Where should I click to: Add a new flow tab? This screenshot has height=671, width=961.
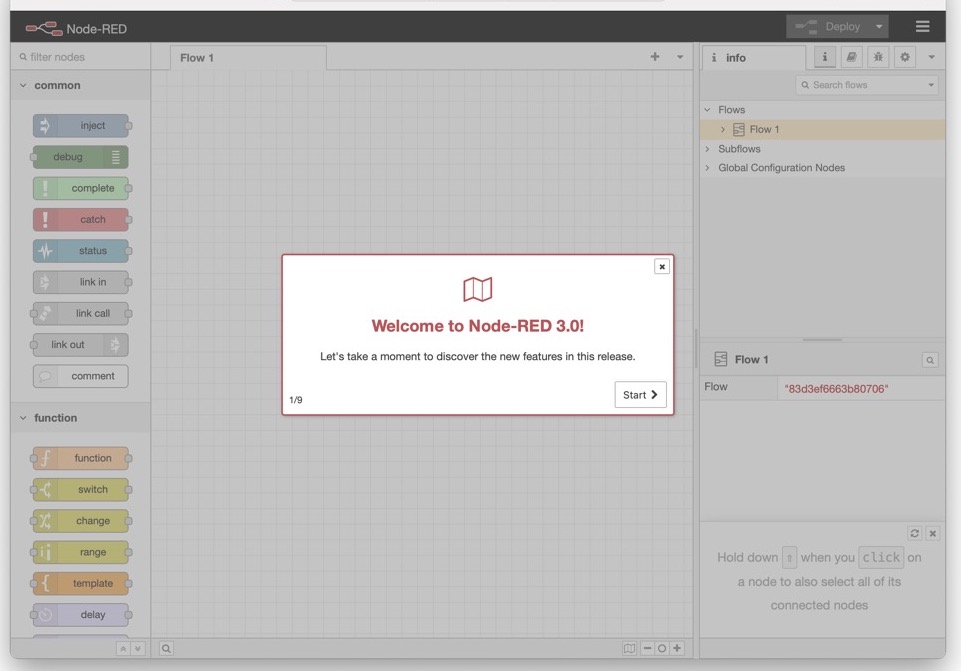655,57
